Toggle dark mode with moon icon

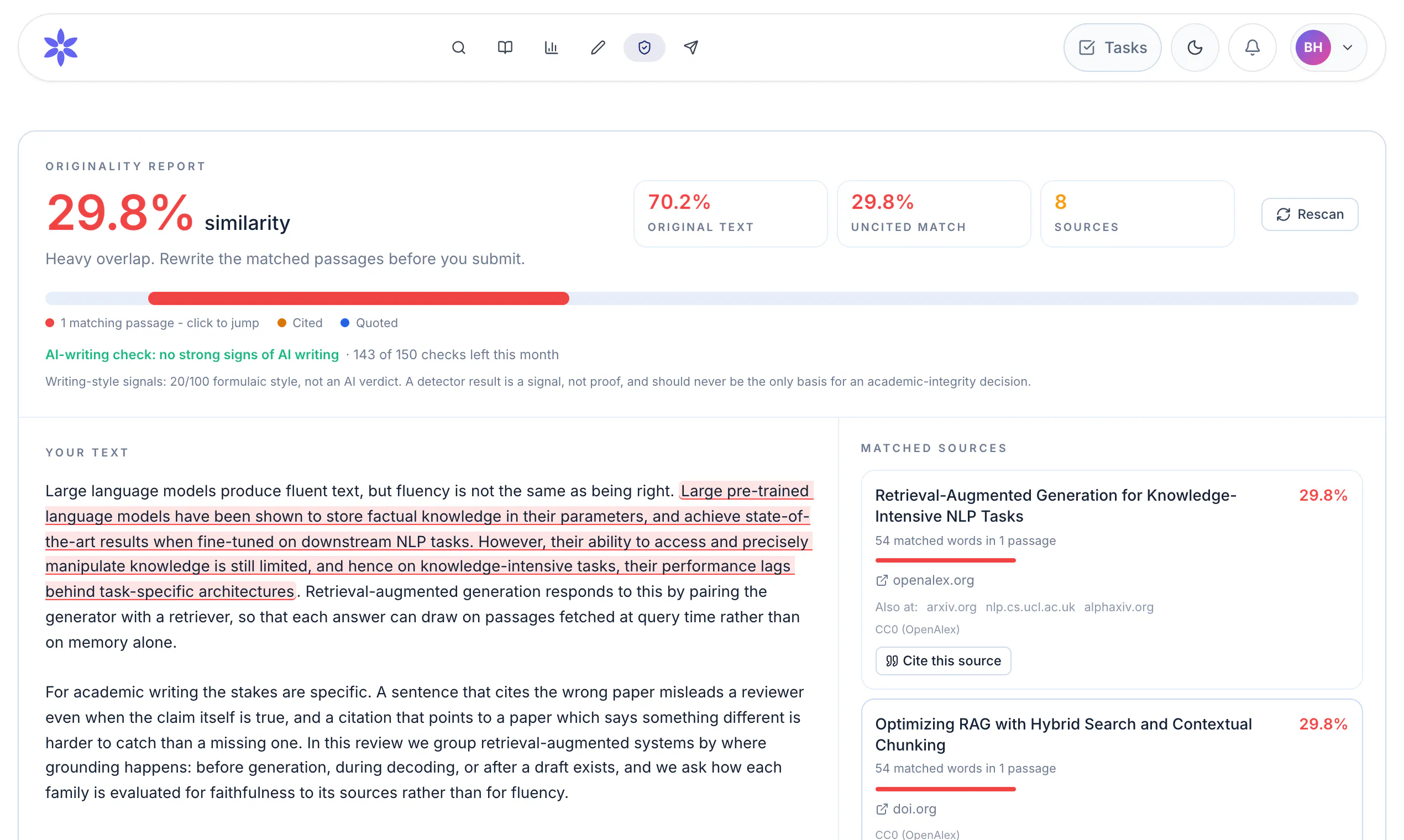[1195, 48]
